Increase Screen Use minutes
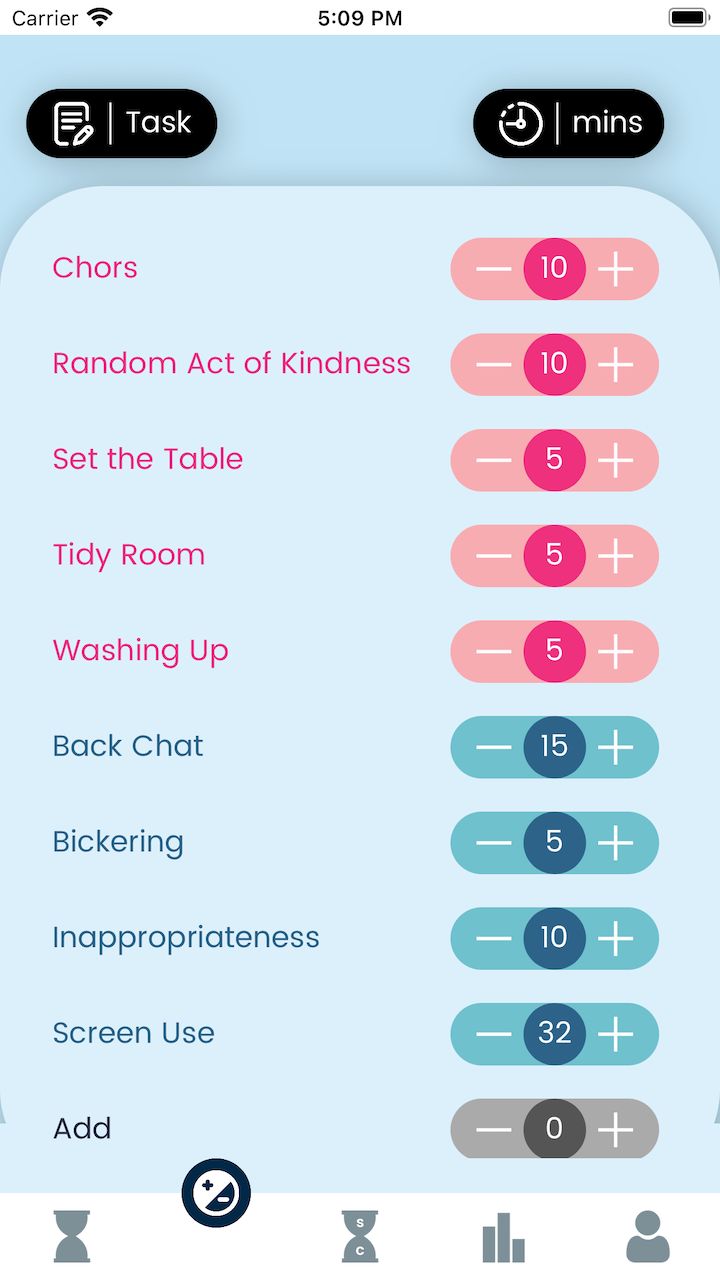 pos(616,1034)
